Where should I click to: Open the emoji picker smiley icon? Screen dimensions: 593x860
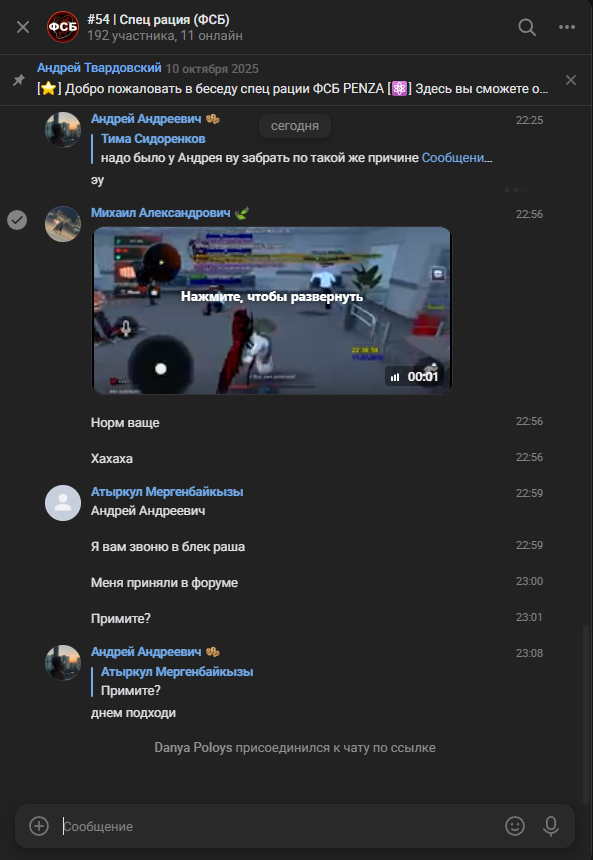pos(515,826)
